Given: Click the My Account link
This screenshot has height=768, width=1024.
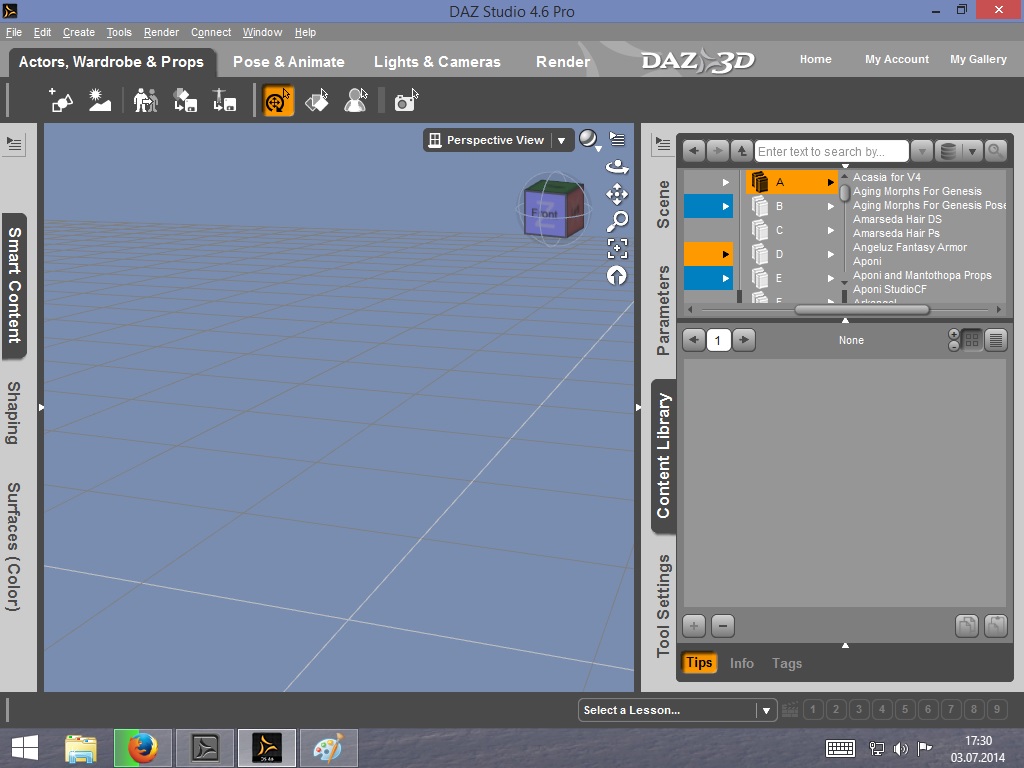Looking at the screenshot, I should click(x=897, y=59).
